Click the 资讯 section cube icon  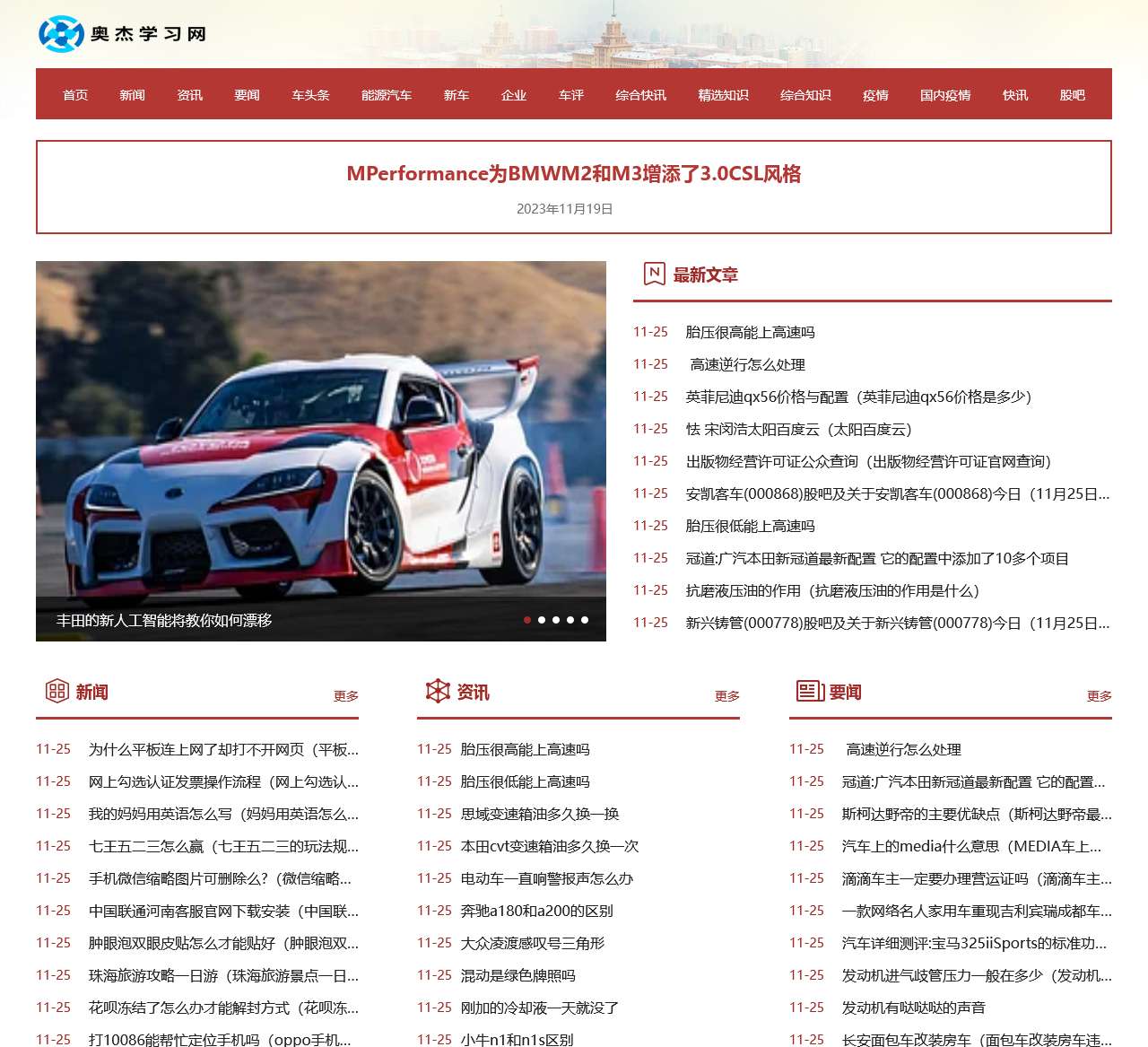tap(438, 690)
